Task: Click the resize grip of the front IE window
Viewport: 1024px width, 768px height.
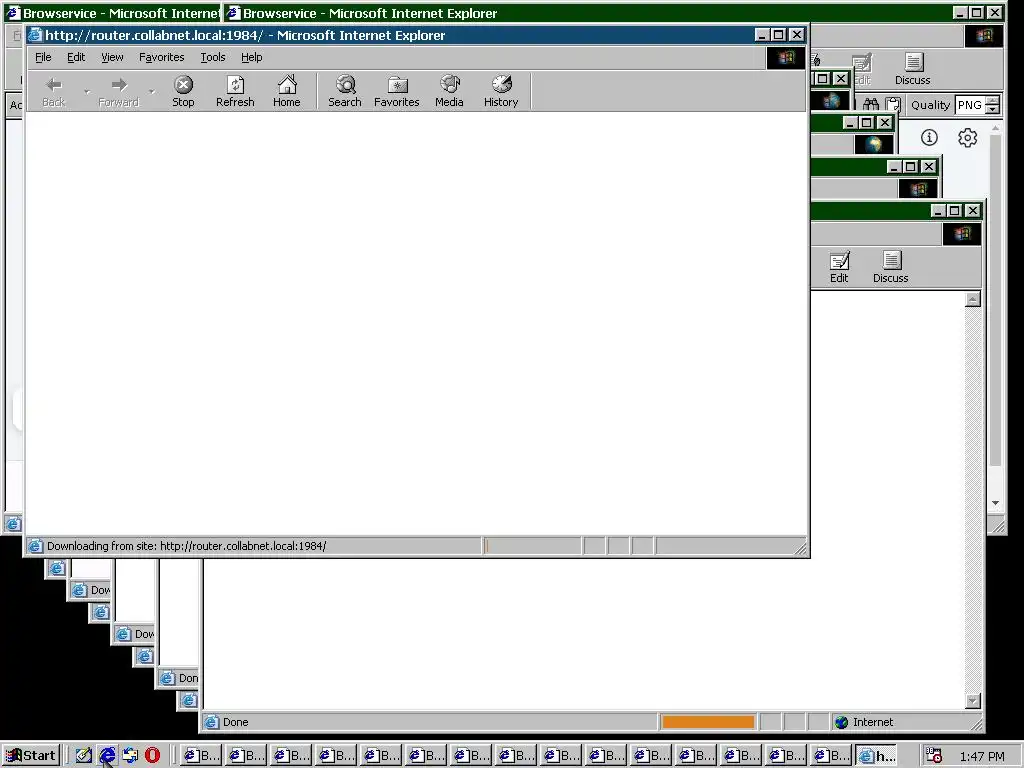Action: (800, 548)
